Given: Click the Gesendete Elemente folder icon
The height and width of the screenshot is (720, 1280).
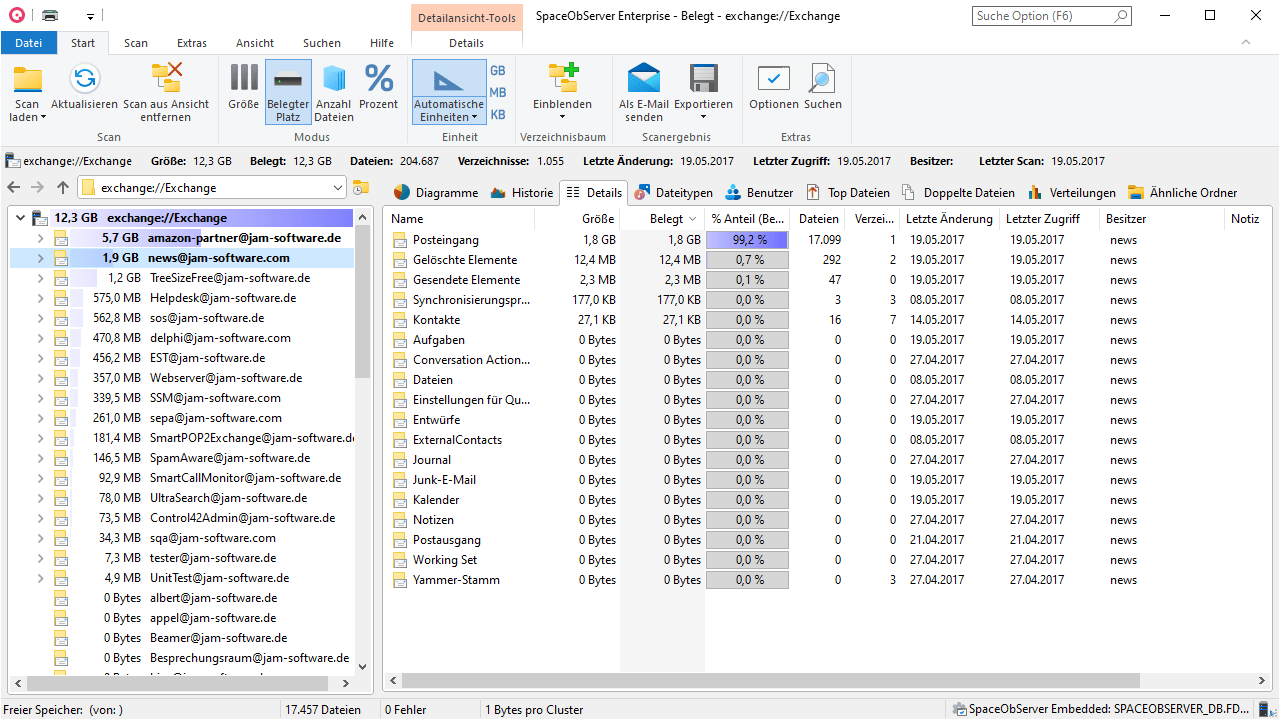Looking at the screenshot, I should tap(400, 280).
